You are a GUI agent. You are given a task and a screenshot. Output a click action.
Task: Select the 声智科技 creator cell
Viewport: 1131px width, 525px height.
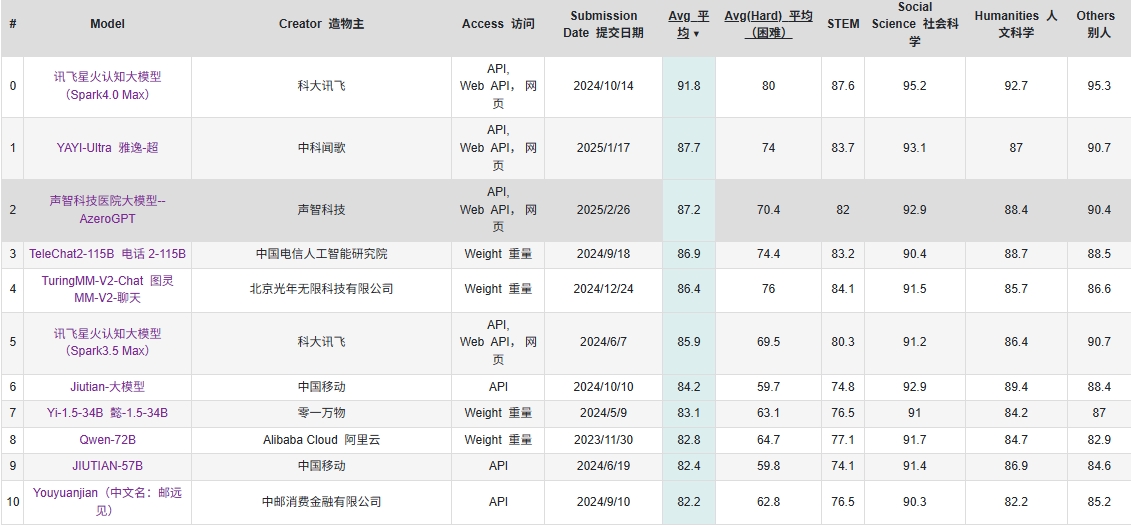coord(322,210)
